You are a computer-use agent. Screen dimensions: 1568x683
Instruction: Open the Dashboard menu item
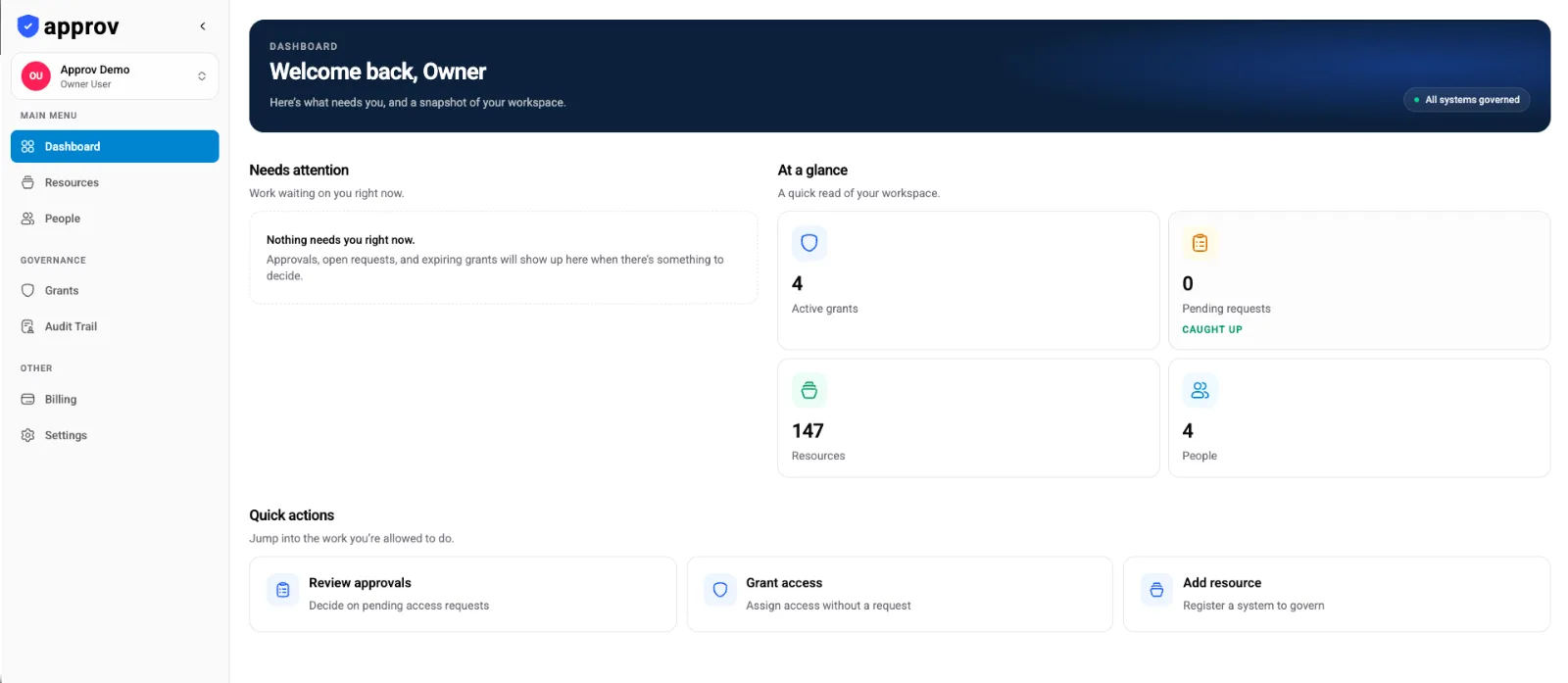click(115, 147)
